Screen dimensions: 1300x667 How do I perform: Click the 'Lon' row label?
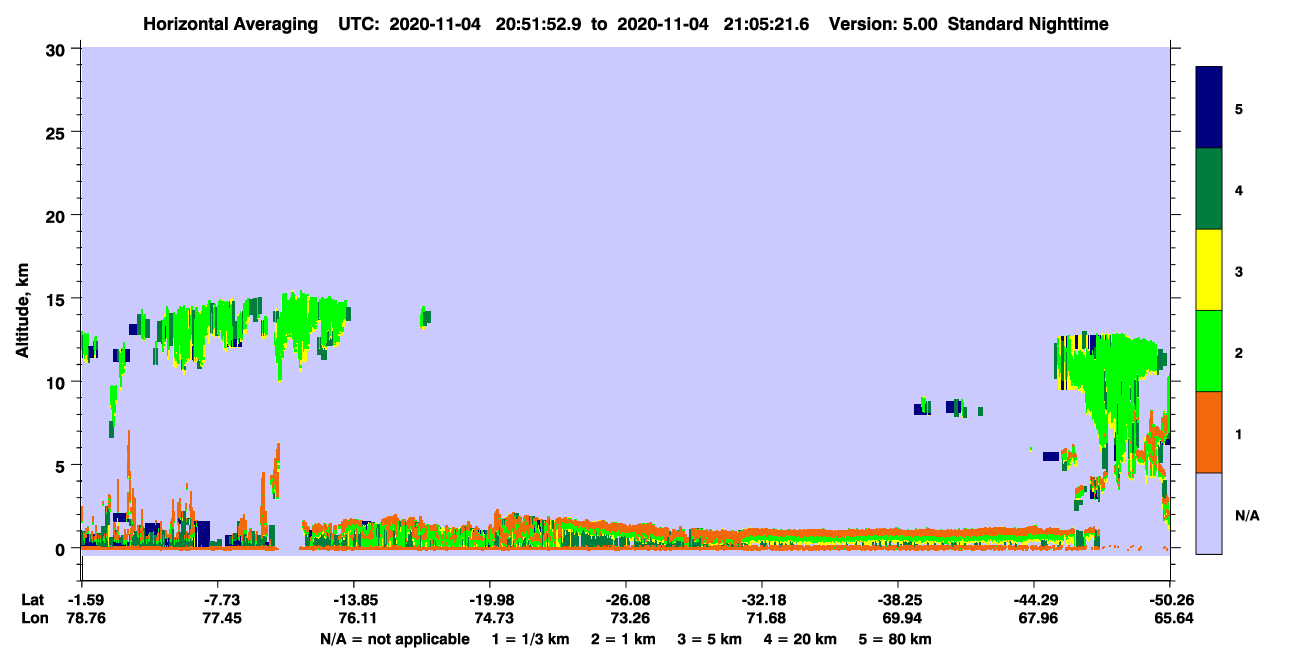coord(33,618)
